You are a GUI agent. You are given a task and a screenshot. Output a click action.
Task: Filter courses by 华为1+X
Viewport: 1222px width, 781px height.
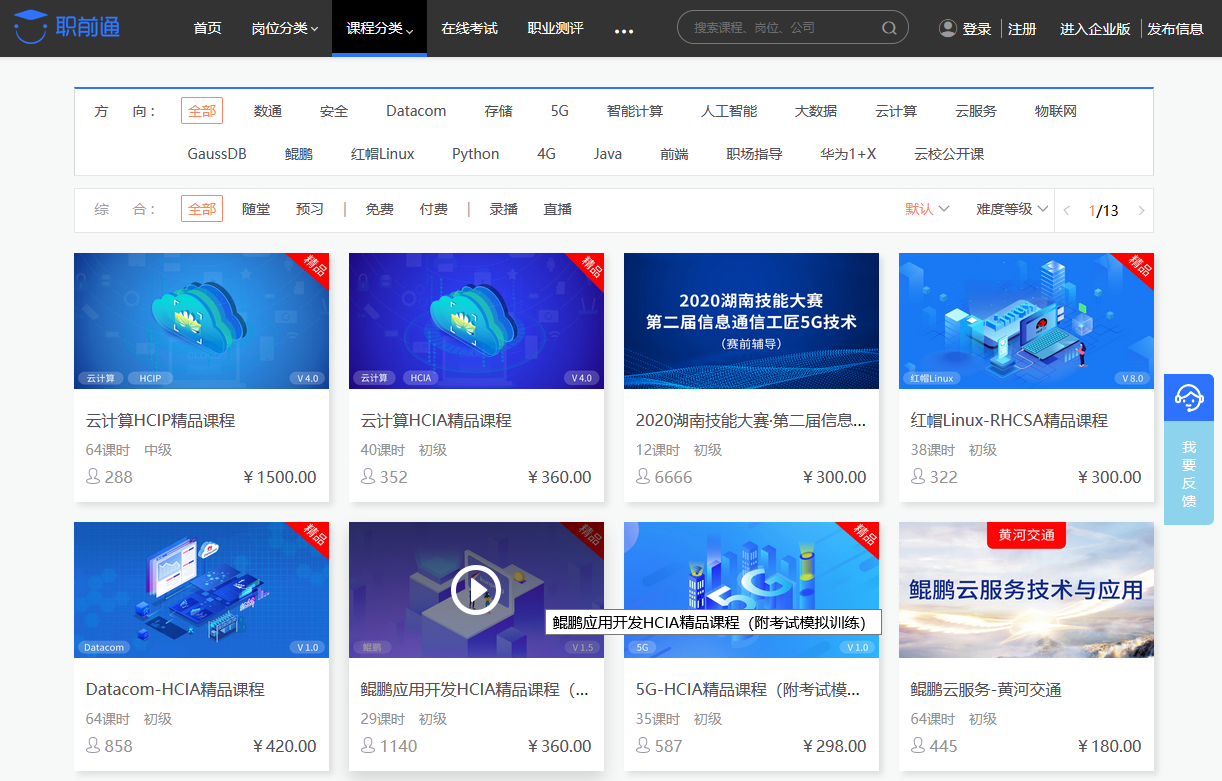[x=848, y=154]
